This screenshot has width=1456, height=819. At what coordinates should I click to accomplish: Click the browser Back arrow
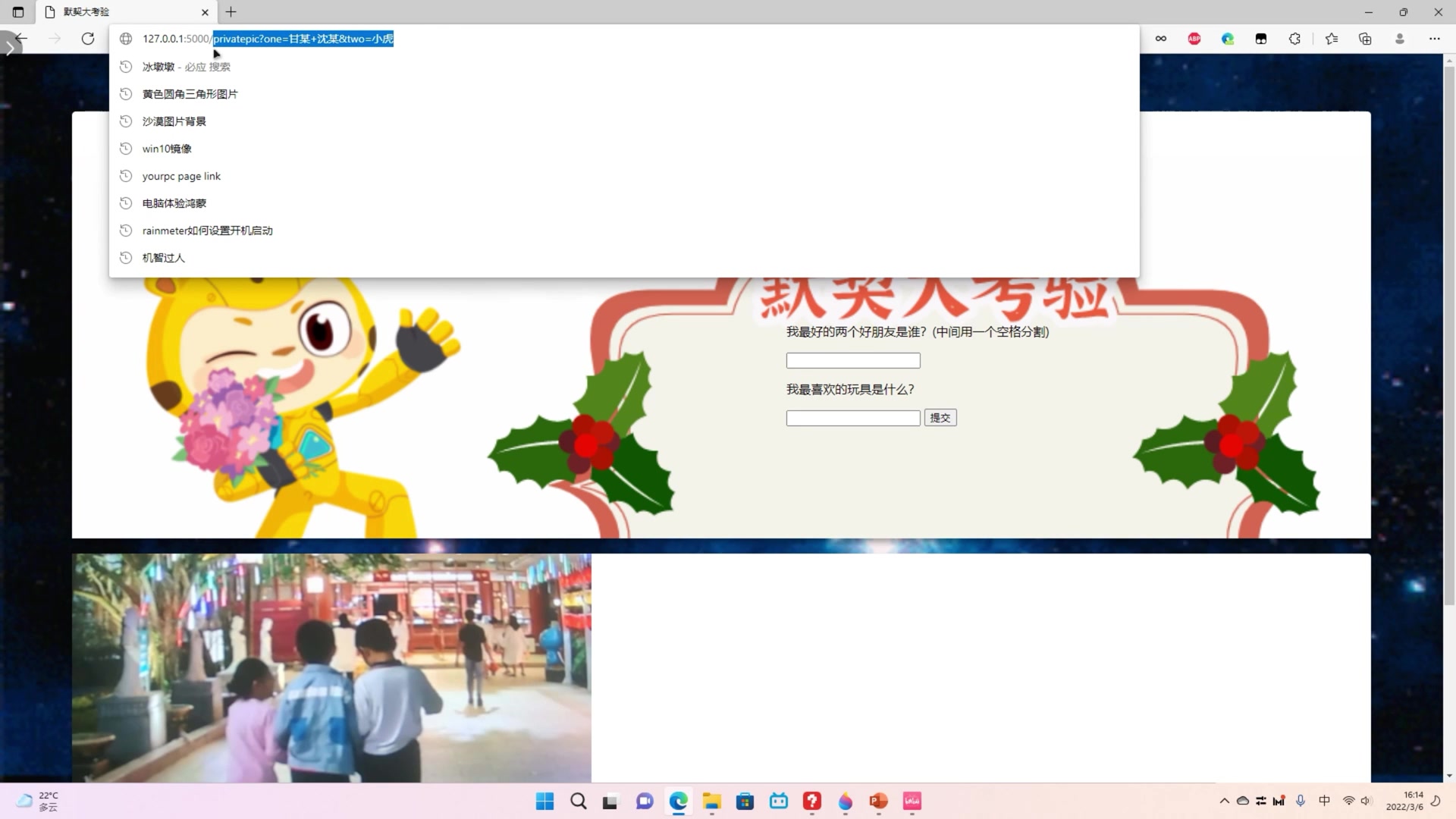22,39
